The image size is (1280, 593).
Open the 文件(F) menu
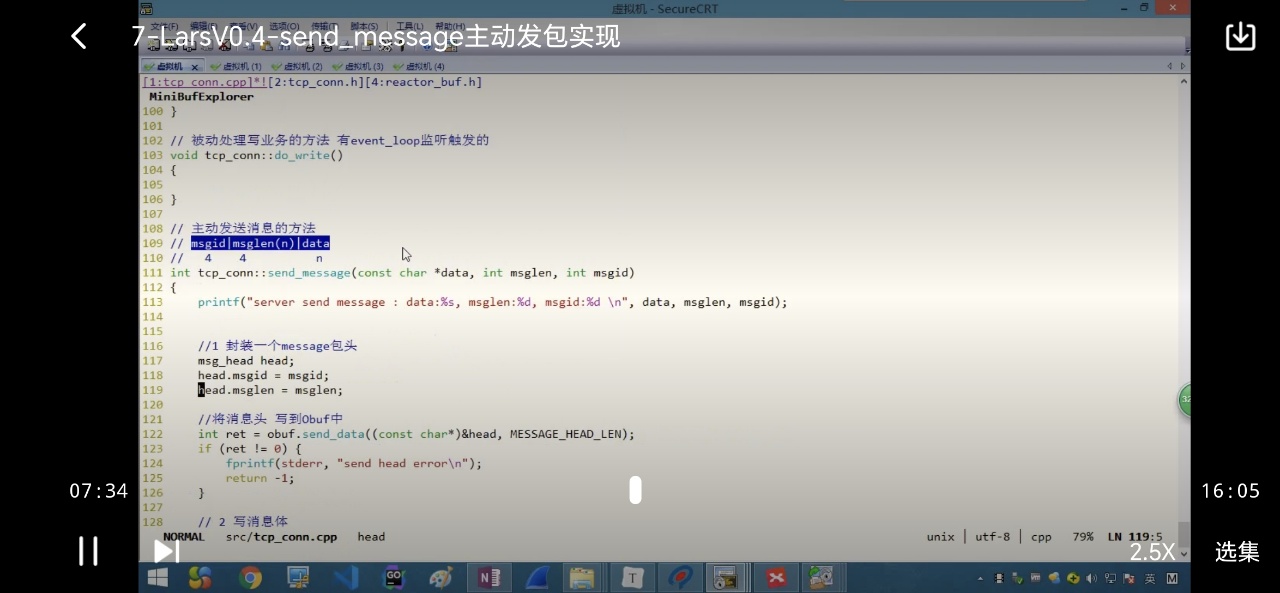click(164, 26)
